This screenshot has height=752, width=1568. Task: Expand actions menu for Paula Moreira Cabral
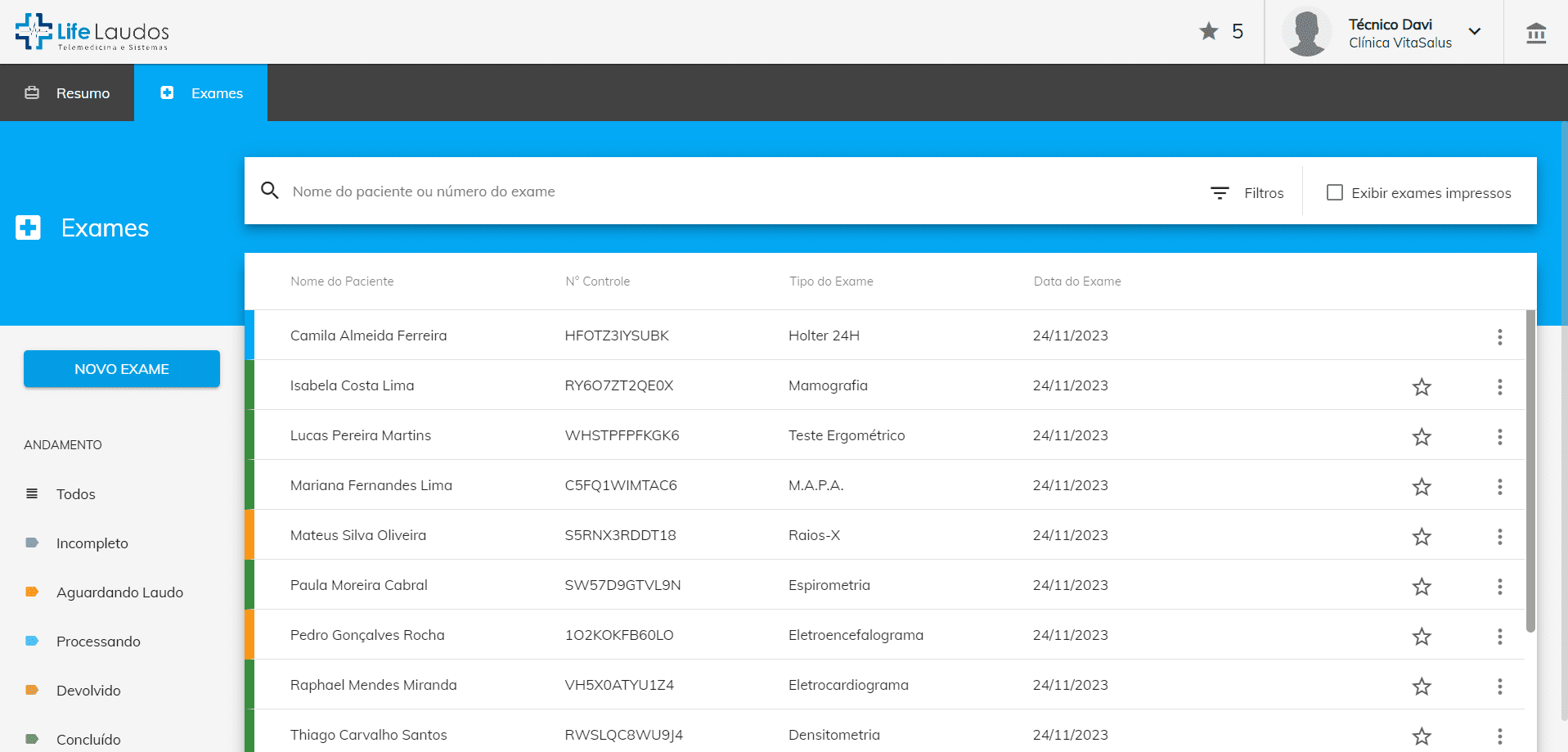[1499, 587]
